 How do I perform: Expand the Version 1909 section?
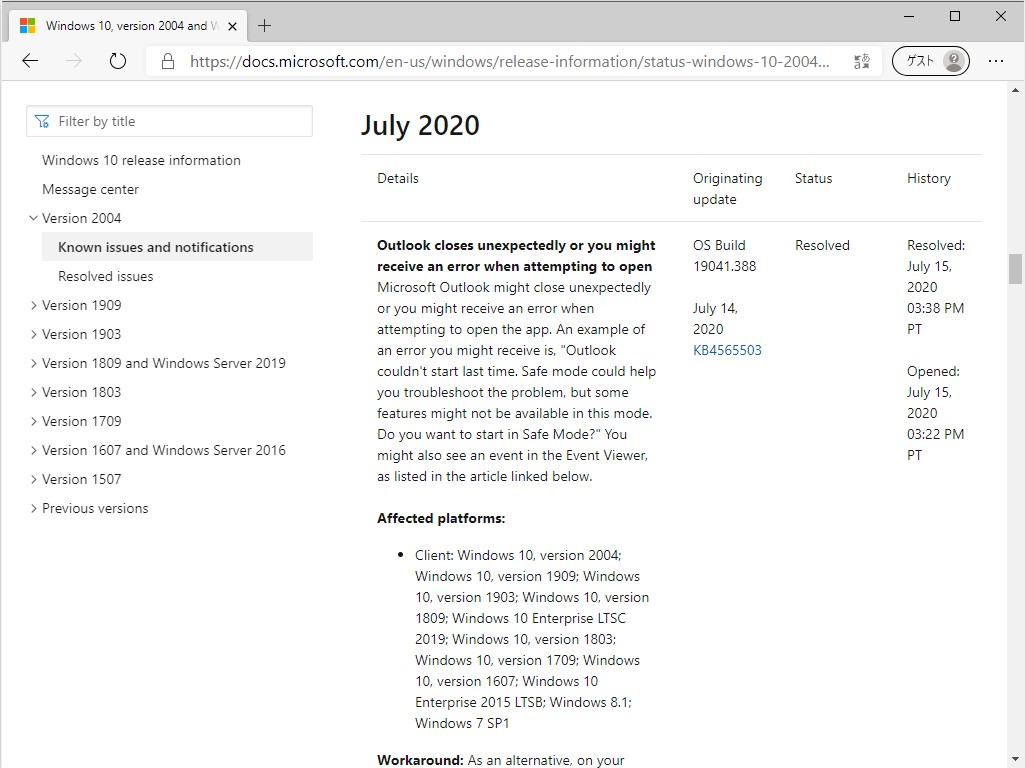tap(33, 305)
